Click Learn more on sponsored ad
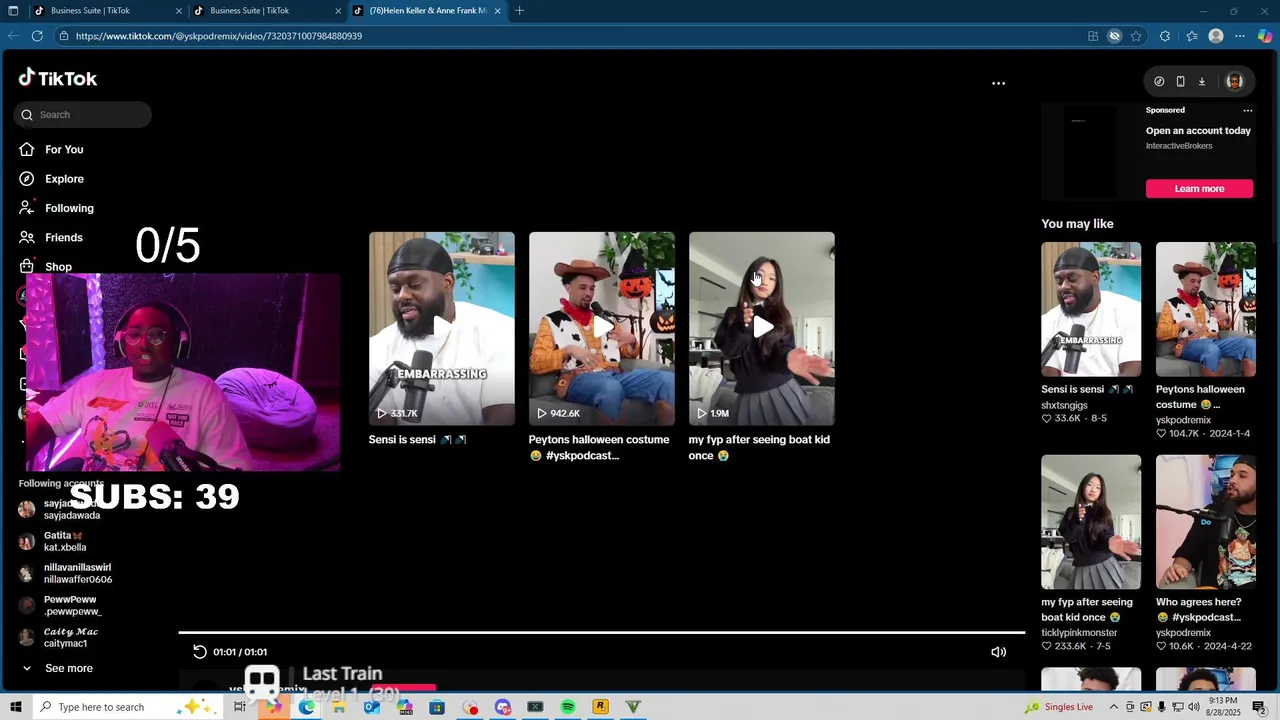This screenshot has width=1280, height=720. (1199, 189)
